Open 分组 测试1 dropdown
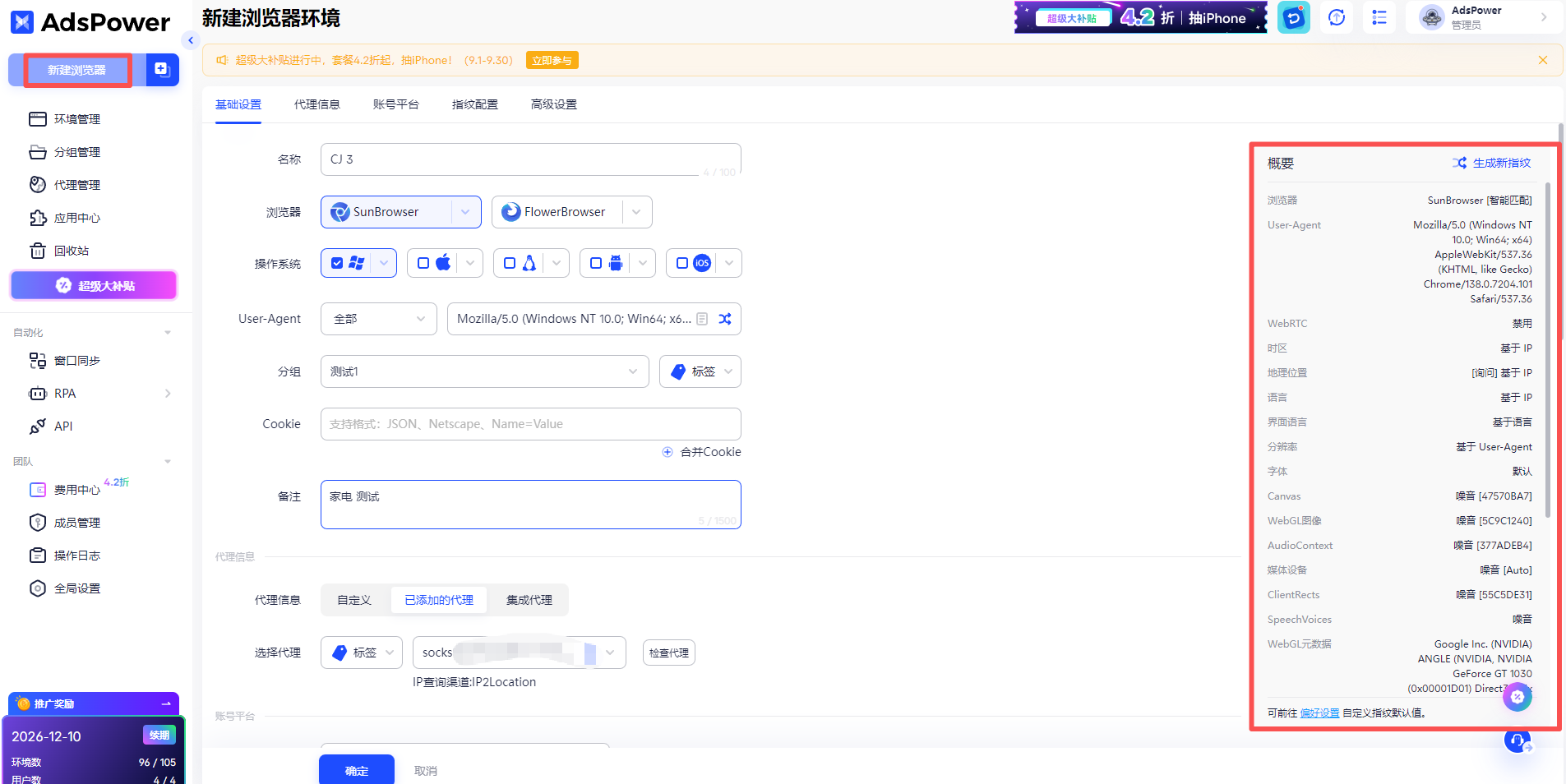The width and height of the screenshot is (1566, 784). pos(485,371)
